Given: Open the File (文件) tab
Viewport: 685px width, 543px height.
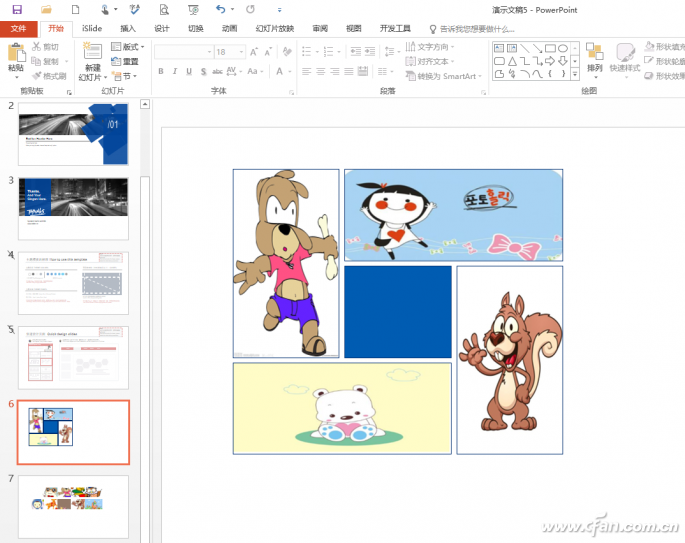Looking at the screenshot, I should [18, 29].
